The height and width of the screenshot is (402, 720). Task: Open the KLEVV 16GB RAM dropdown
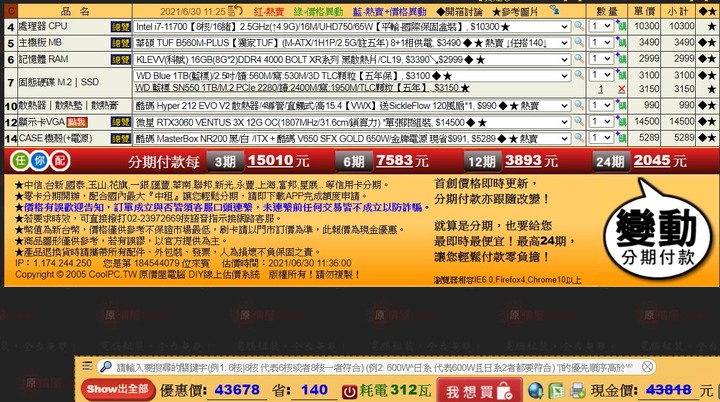(x=352, y=59)
